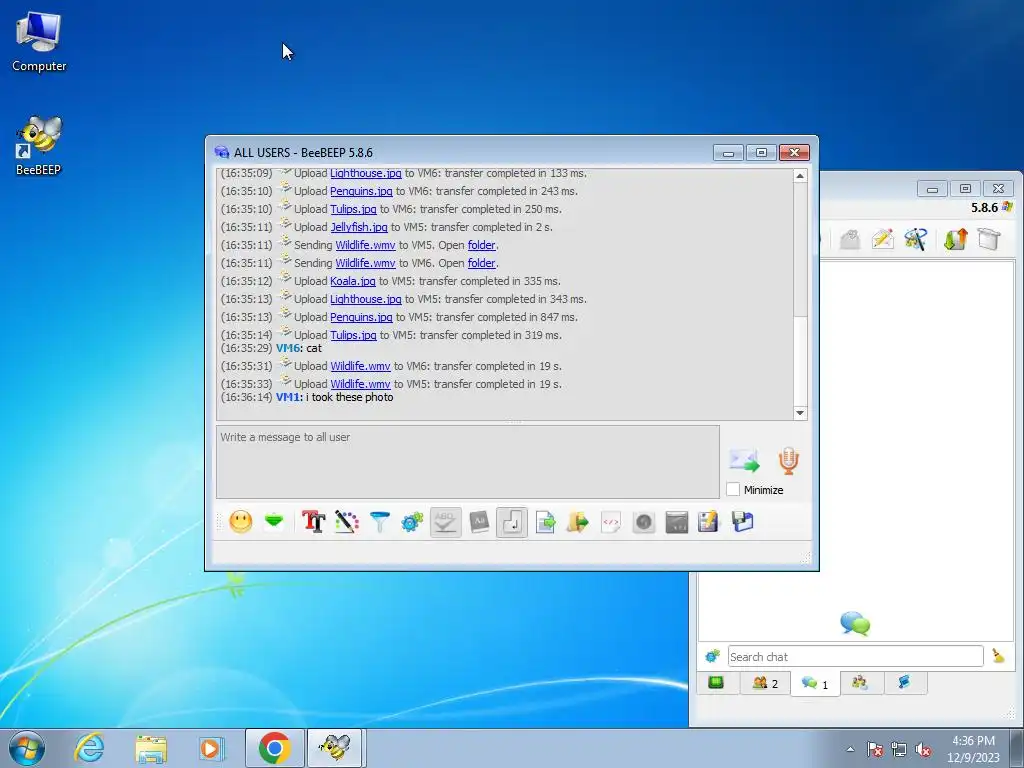Open the emoticons smiley picker

241,522
